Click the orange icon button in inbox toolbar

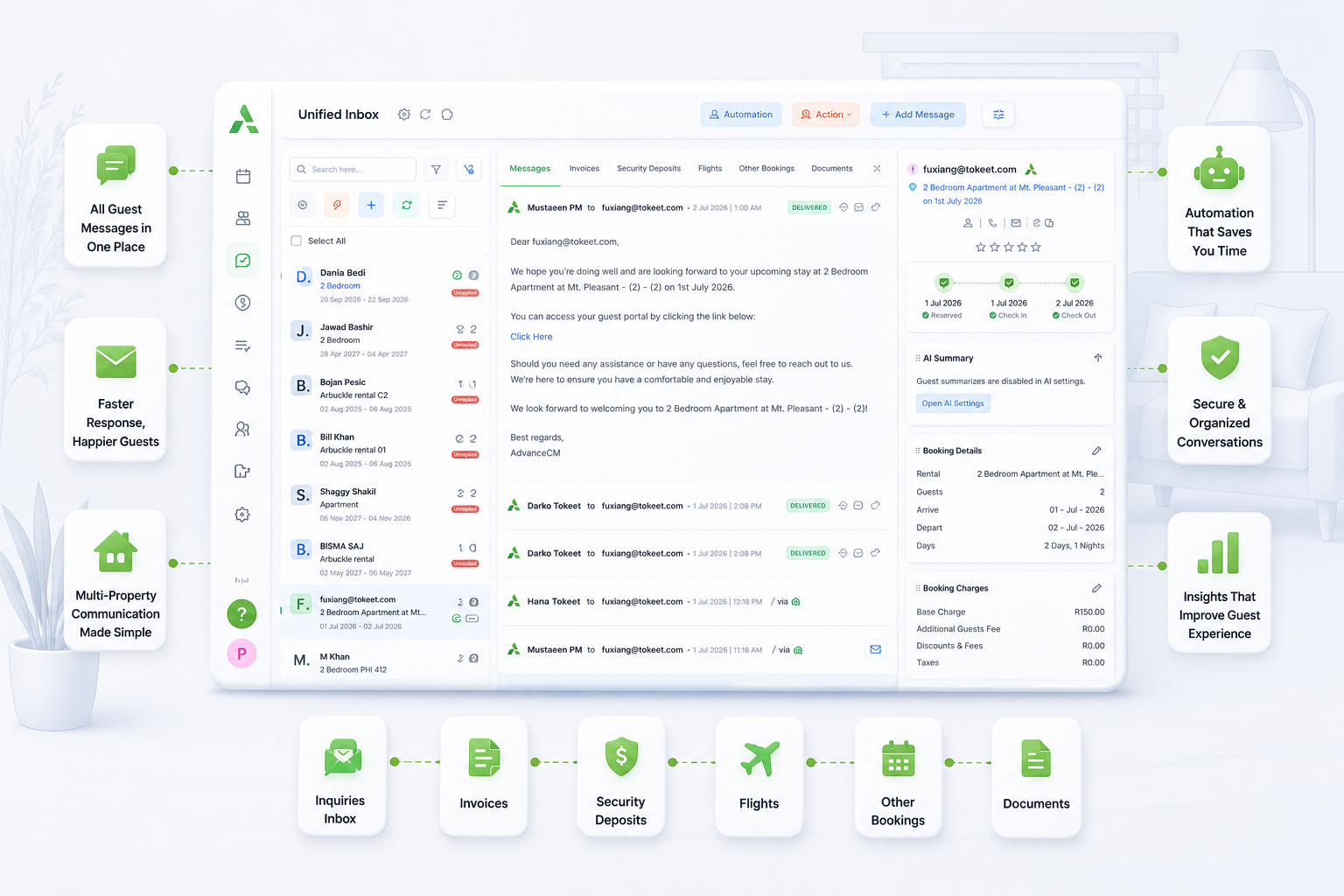336,205
